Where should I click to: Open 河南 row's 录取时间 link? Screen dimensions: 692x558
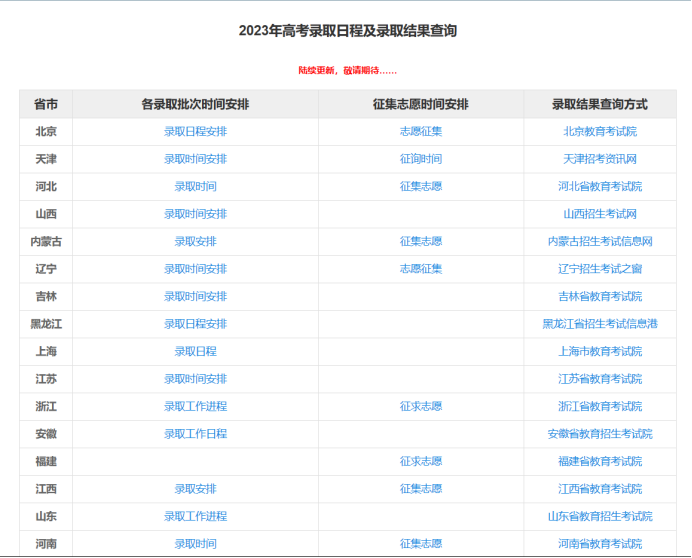pos(196,544)
